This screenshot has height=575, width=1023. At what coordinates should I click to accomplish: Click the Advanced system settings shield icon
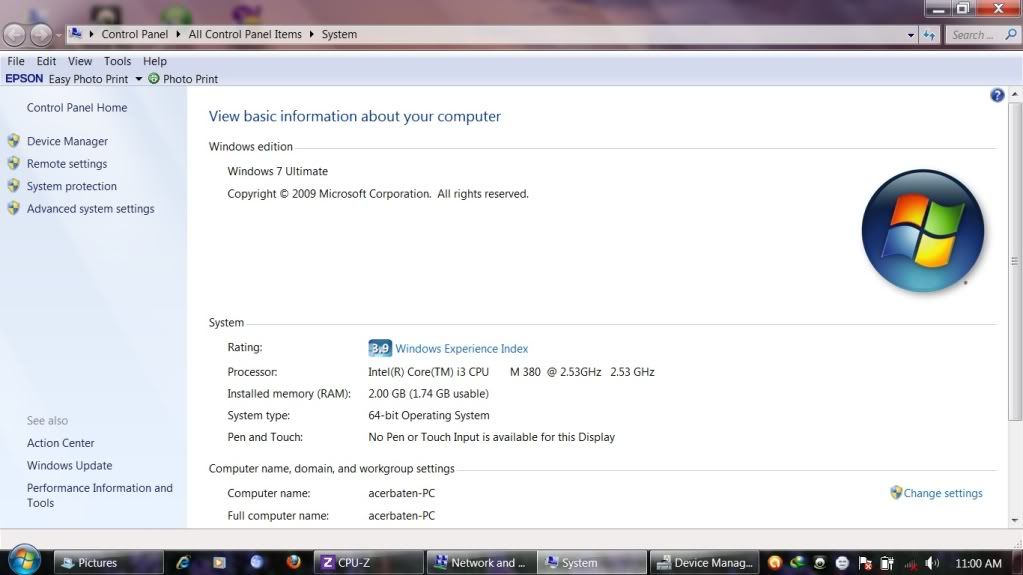click(x=14, y=208)
